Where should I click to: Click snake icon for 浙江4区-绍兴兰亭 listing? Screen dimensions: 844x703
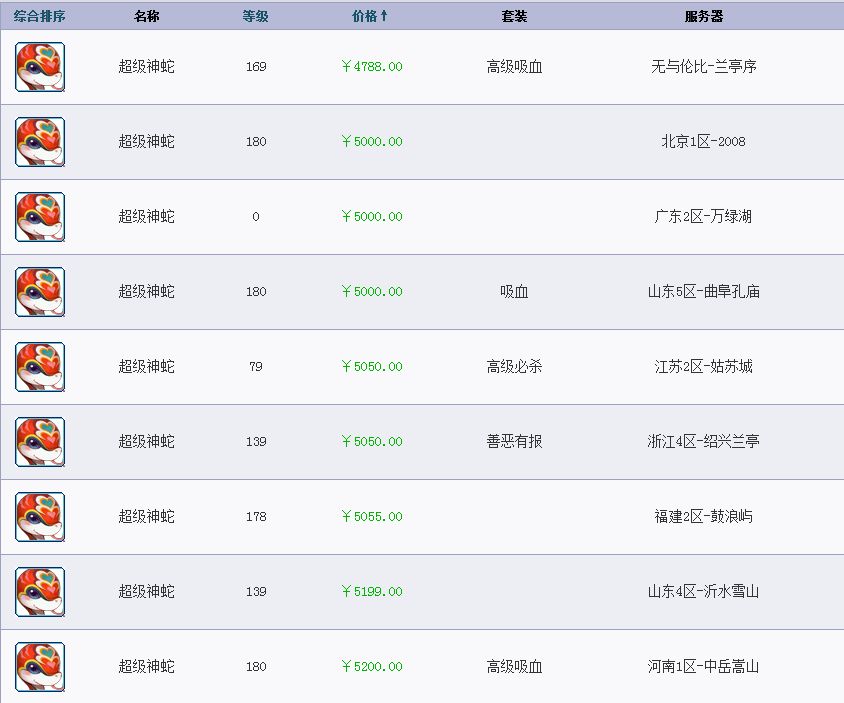pos(40,442)
